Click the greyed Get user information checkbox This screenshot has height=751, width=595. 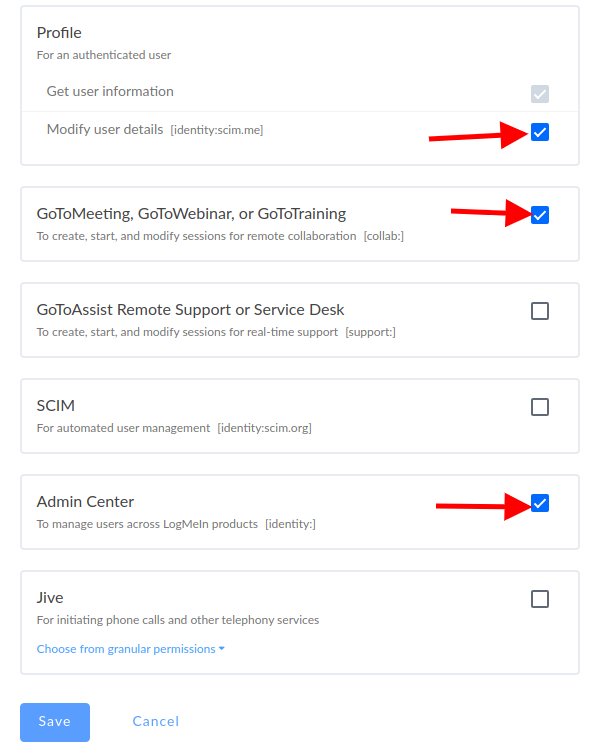click(x=539, y=94)
